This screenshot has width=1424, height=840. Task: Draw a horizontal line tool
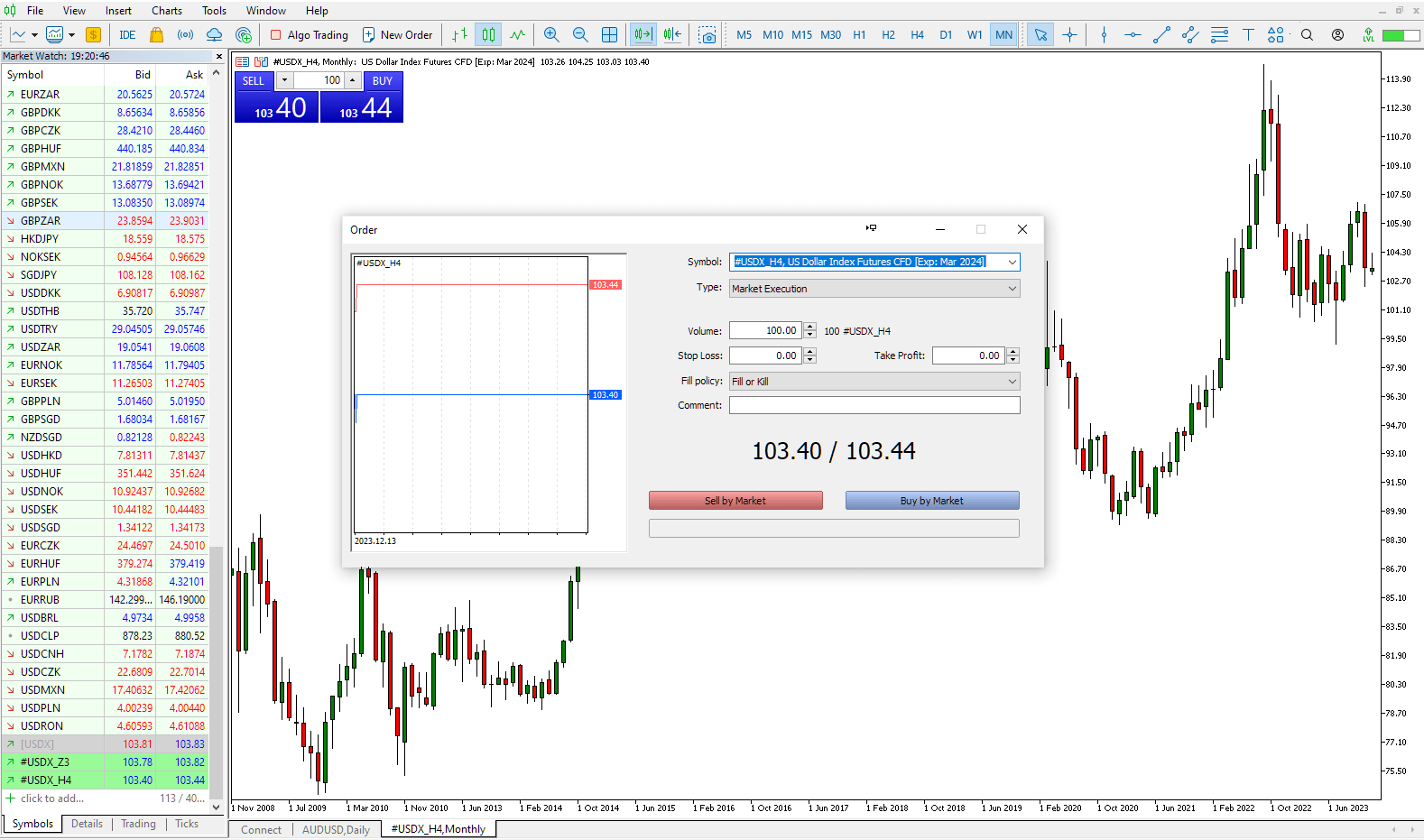coord(1133,35)
